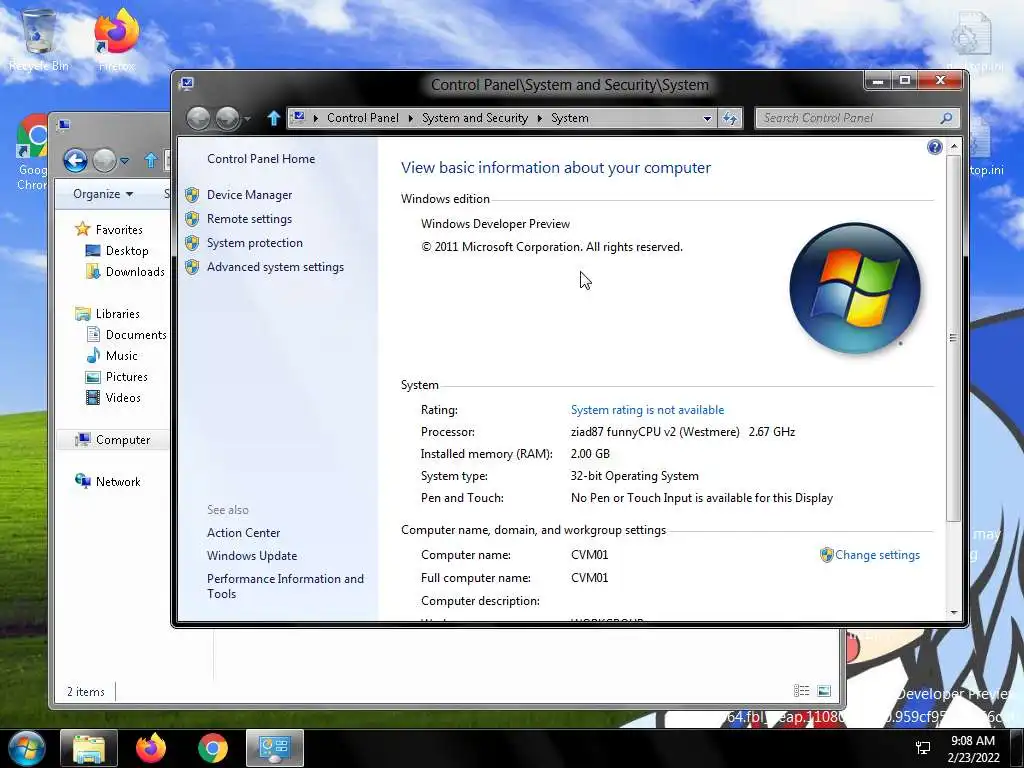The height and width of the screenshot is (768, 1024).
Task: Click System rating is not available link
Action: coord(647,409)
